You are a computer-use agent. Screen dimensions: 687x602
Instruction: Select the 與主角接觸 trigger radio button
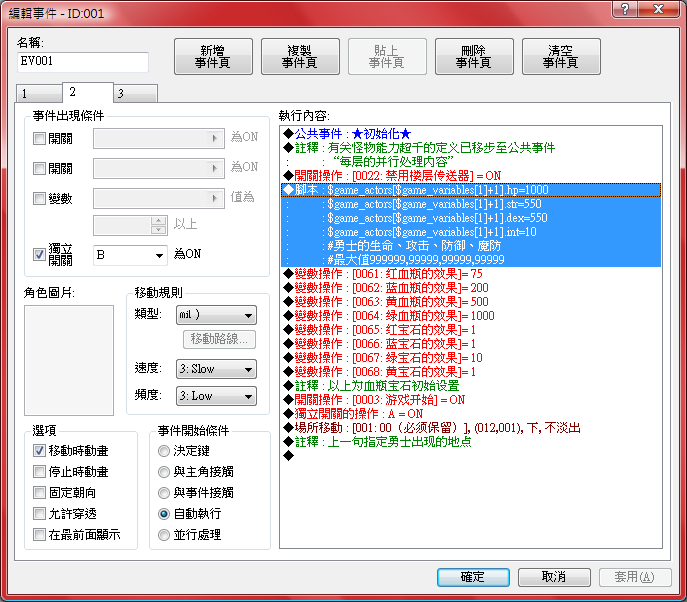(164, 471)
